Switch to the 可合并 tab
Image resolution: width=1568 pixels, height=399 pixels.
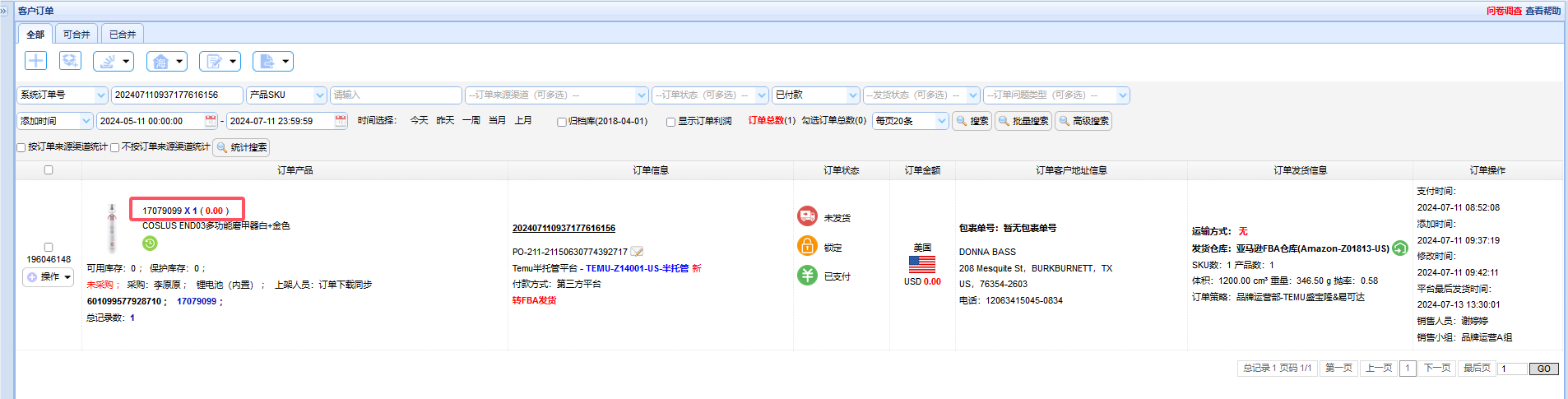click(x=77, y=35)
